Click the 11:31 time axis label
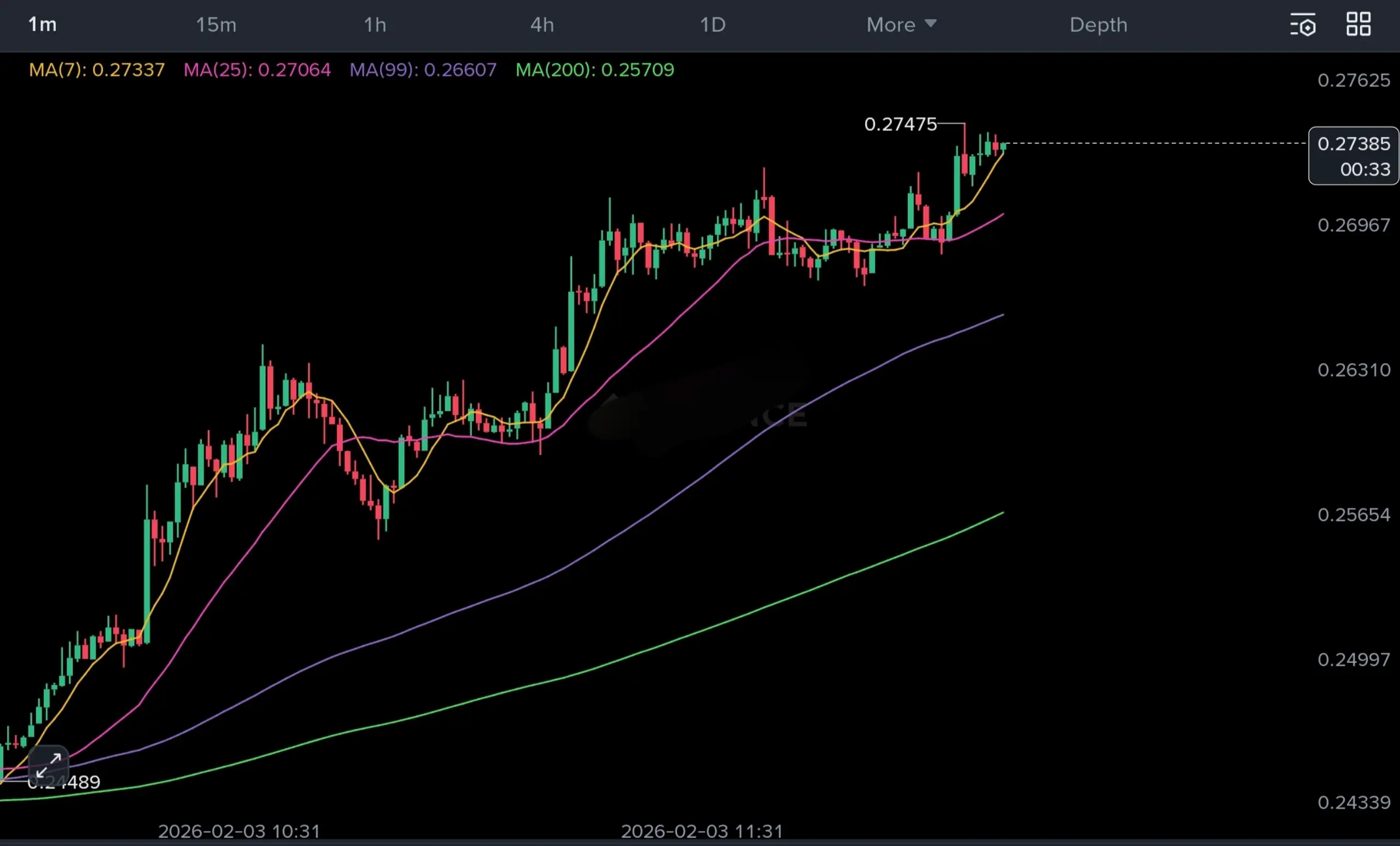This screenshot has height=846, width=1400. [x=702, y=831]
